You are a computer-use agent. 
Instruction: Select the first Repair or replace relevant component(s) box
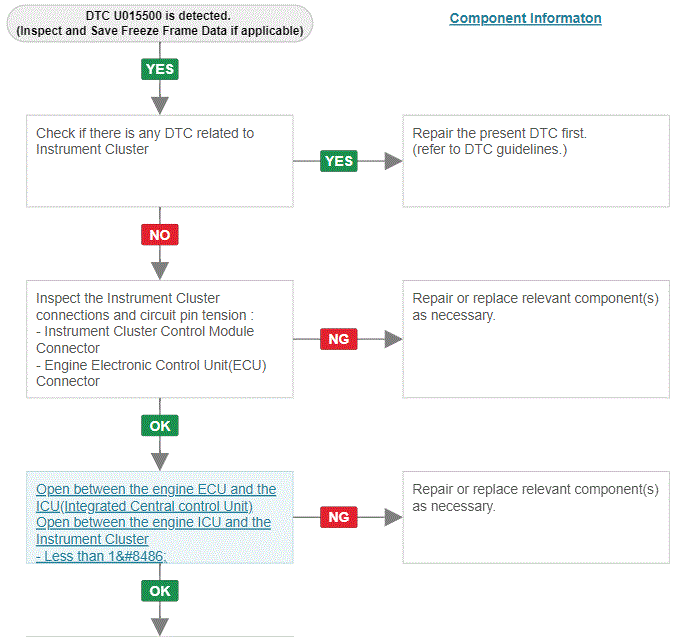(536, 339)
